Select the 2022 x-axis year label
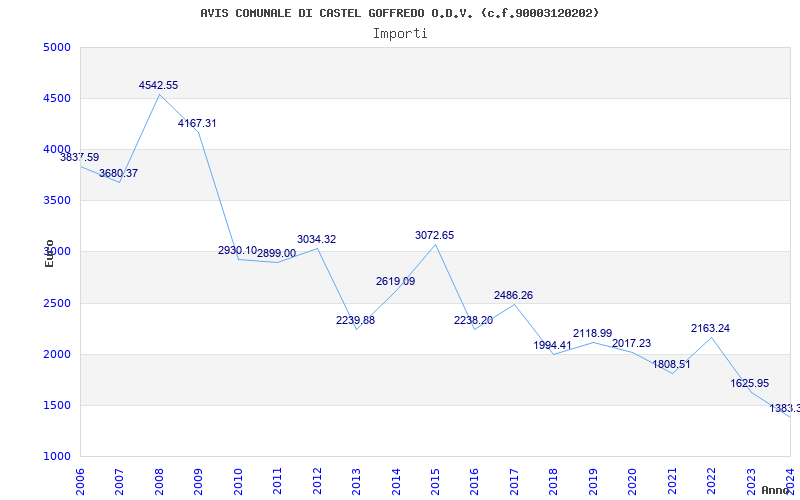The image size is (800, 500). tap(711, 481)
